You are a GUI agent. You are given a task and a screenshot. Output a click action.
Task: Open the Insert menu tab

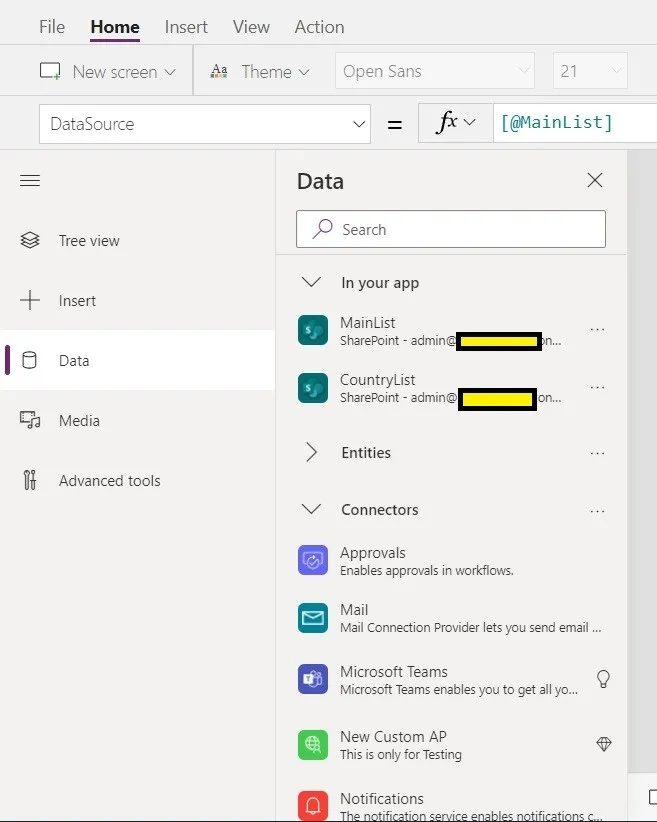(x=186, y=27)
